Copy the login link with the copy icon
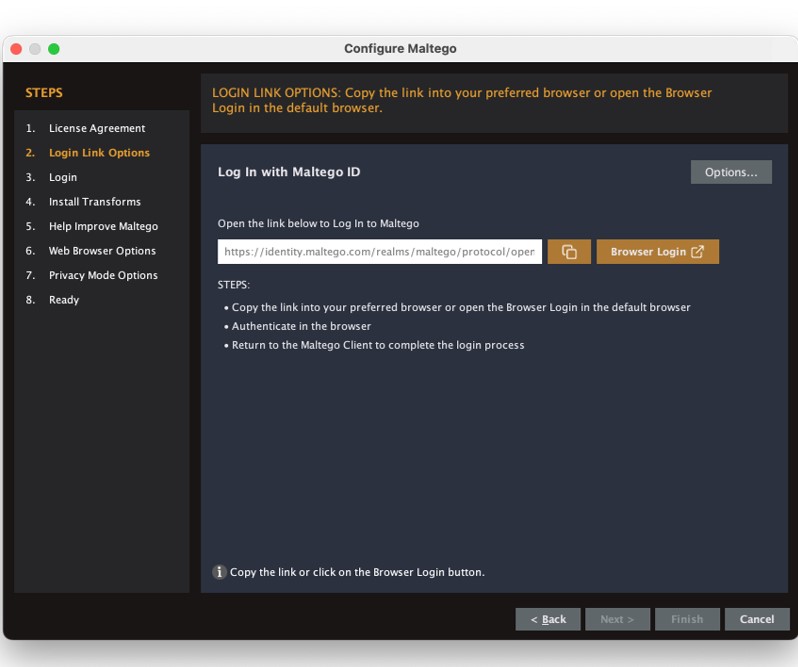798x667 pixels. 569,252
